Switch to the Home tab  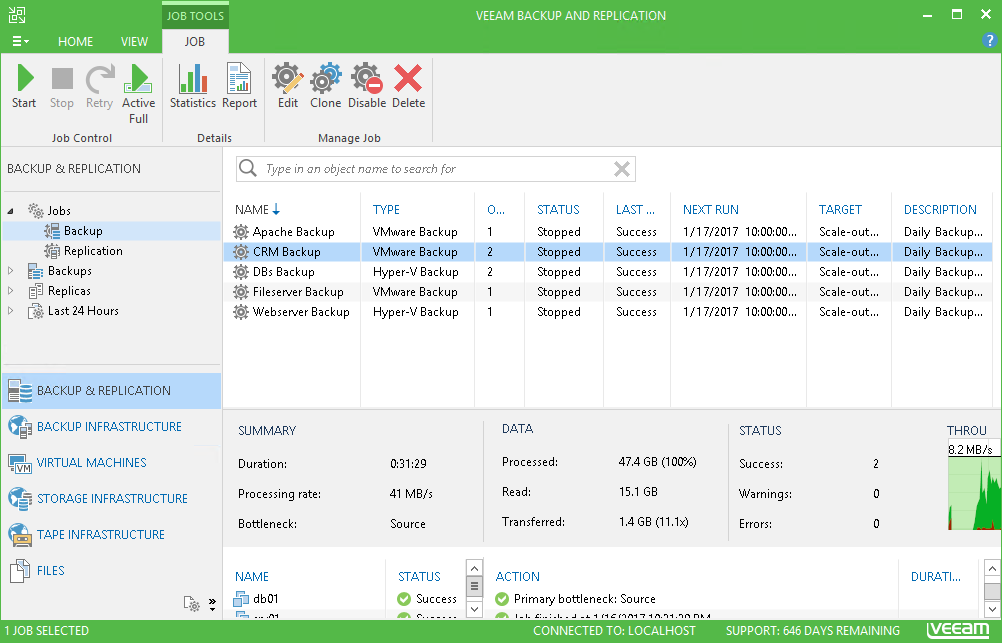point(75,42)
